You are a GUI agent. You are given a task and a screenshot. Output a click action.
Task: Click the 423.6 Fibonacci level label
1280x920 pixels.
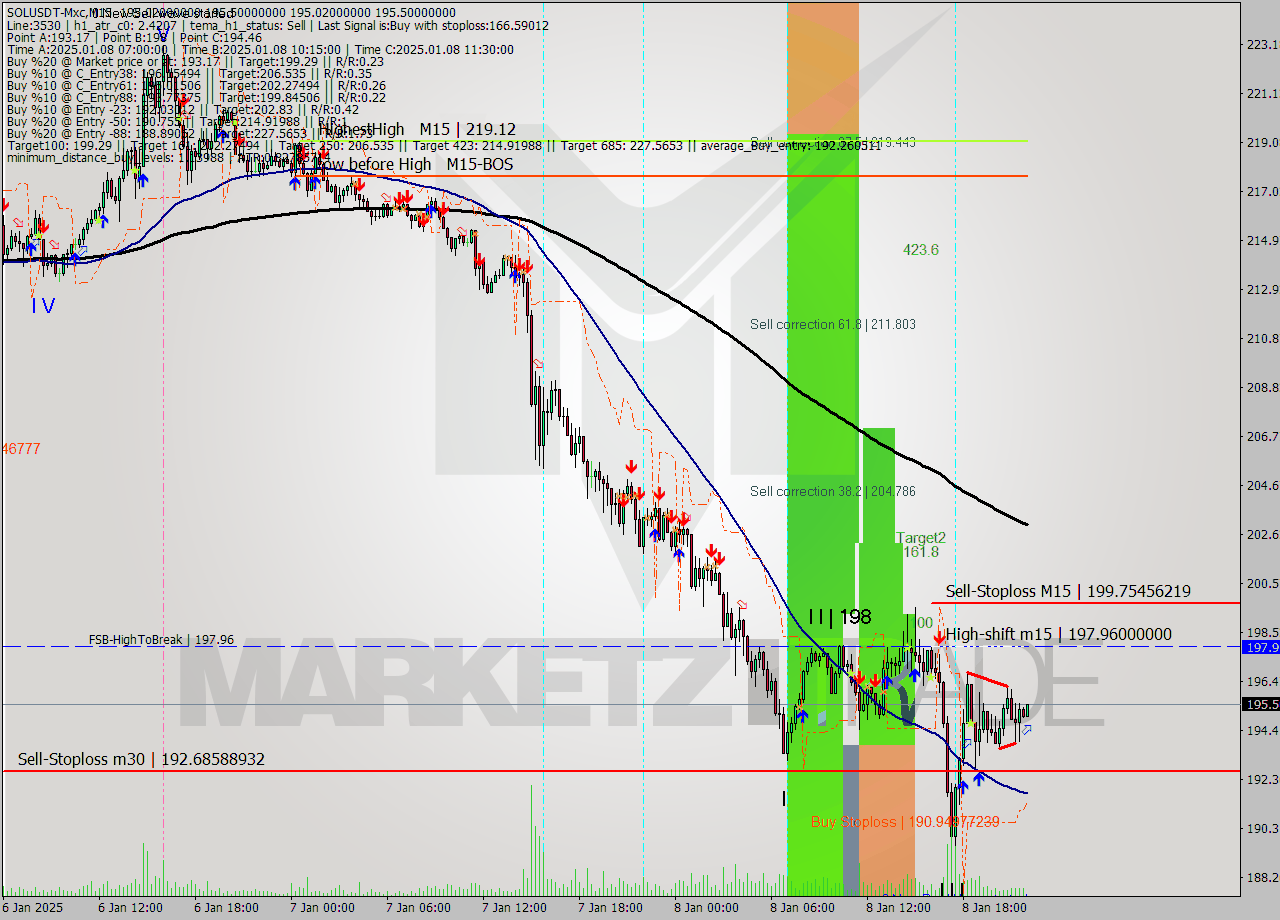(921, 250)
